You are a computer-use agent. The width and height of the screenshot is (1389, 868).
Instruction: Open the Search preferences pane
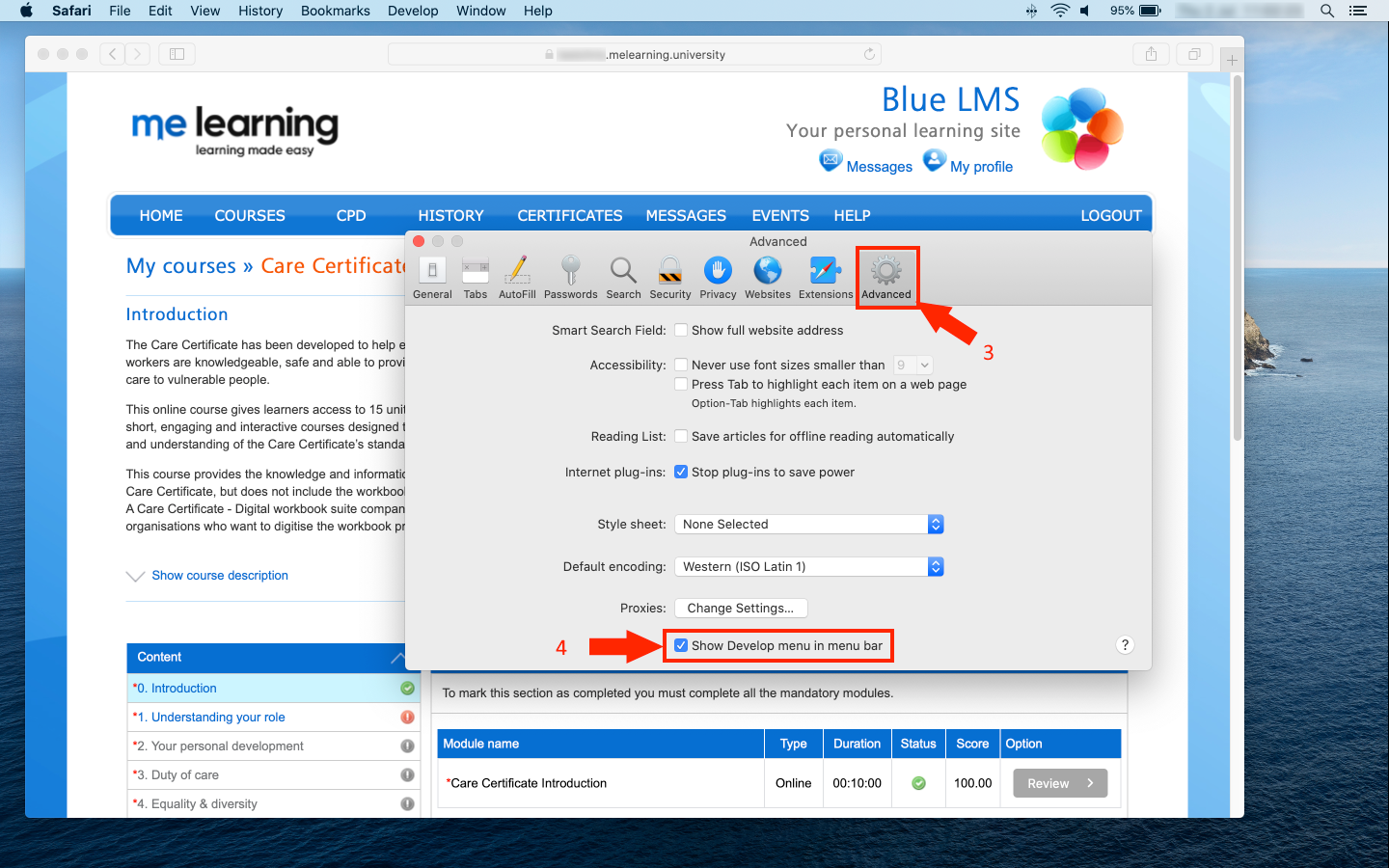(623, 278)
